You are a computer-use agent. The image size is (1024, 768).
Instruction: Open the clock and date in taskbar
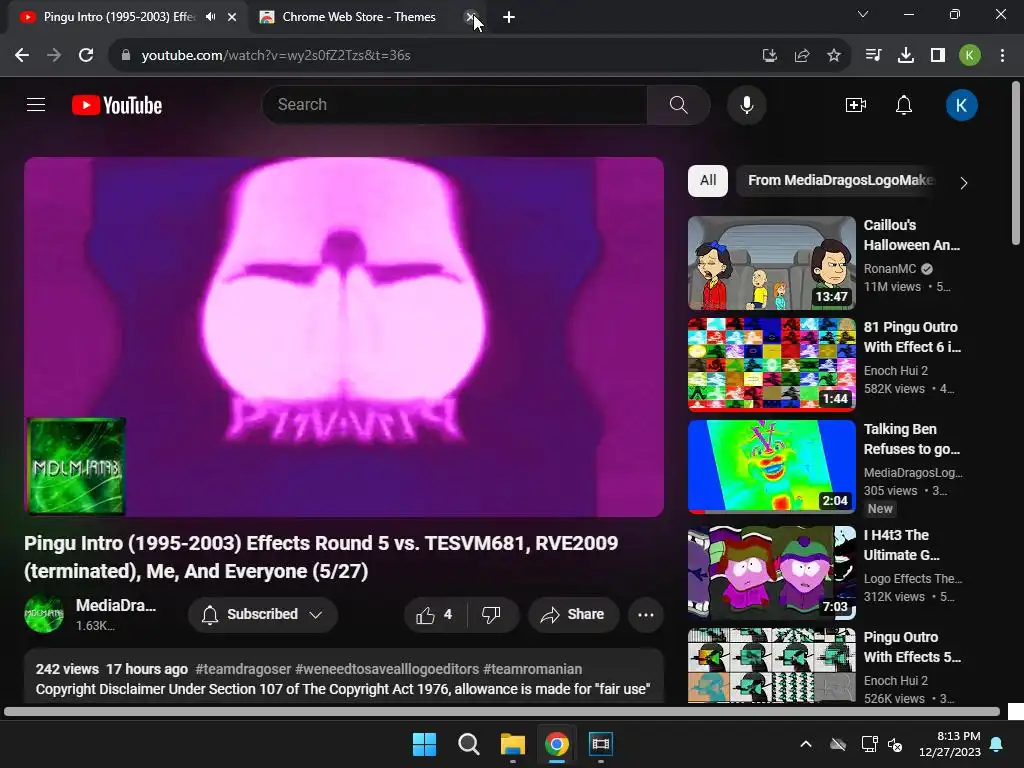[x=950, y=744]
